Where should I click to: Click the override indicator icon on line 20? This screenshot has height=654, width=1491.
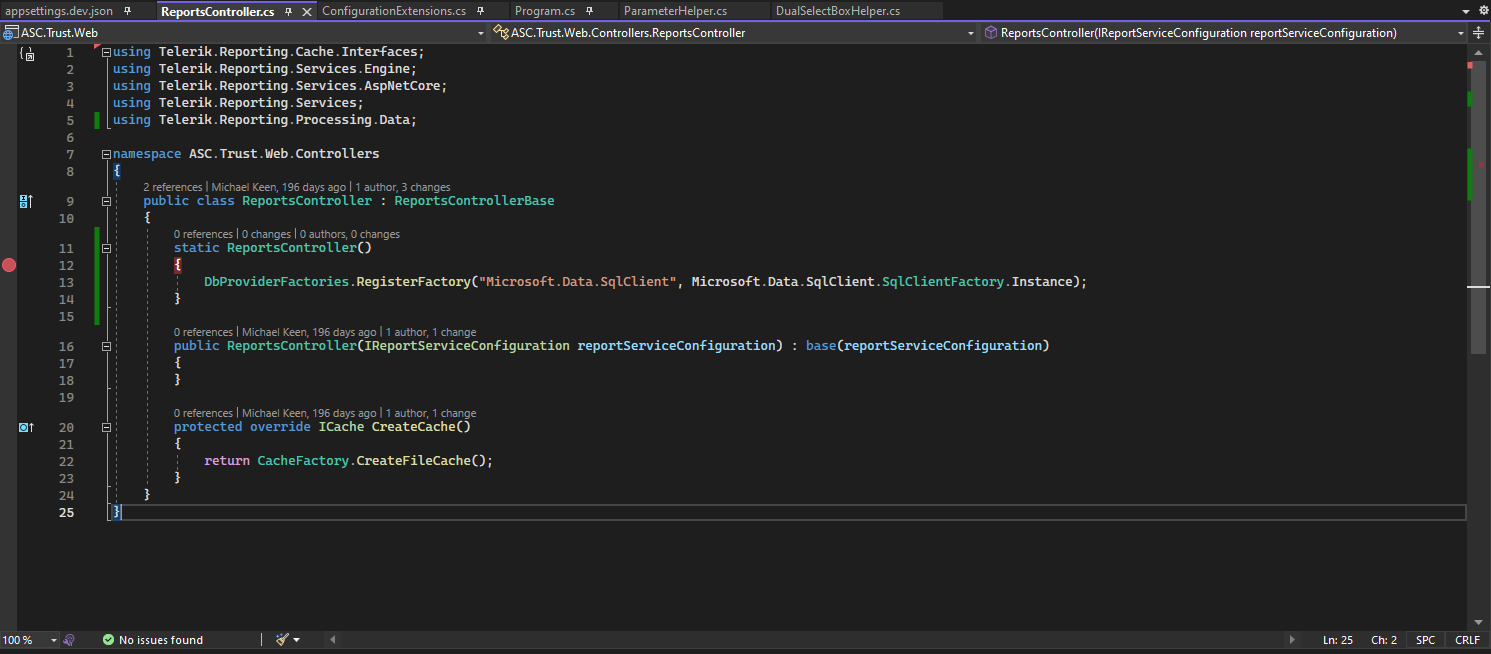coord(26,427)
